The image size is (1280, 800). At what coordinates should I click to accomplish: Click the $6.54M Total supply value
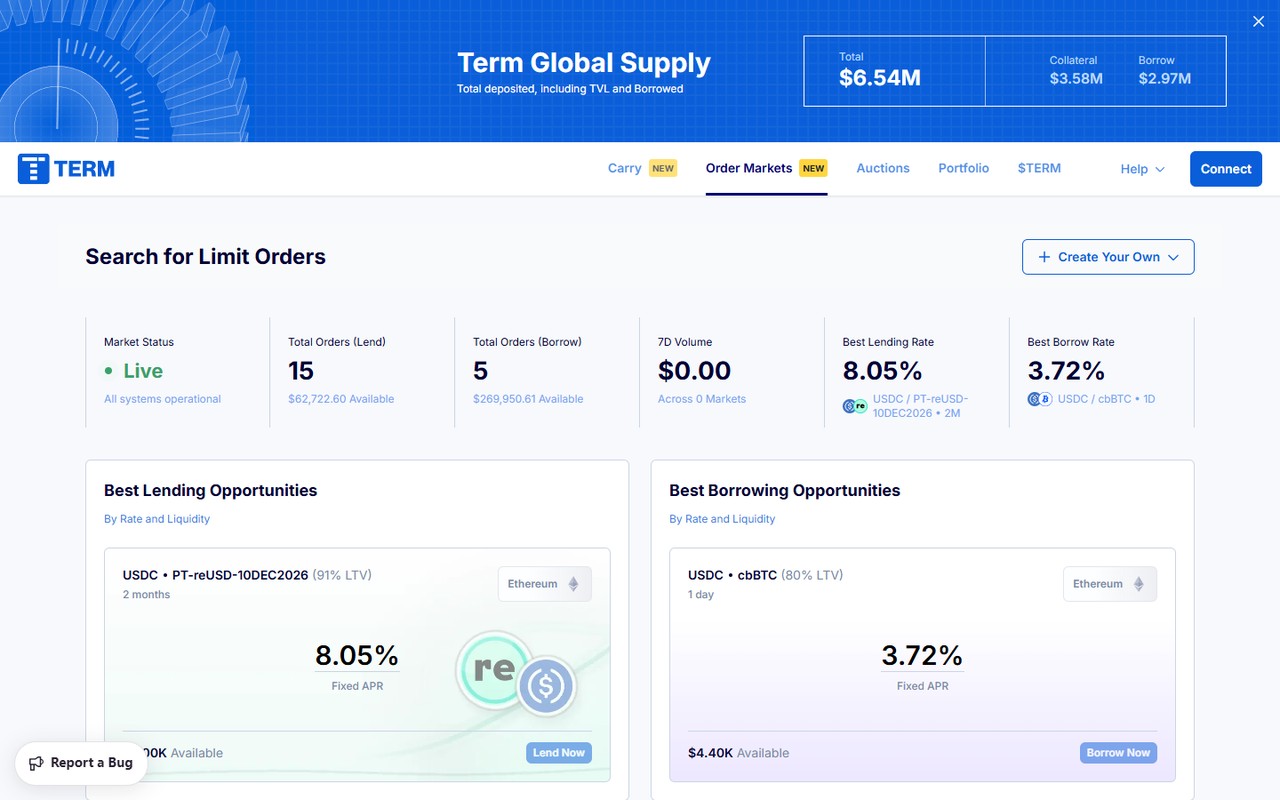[x=880, y=78]
